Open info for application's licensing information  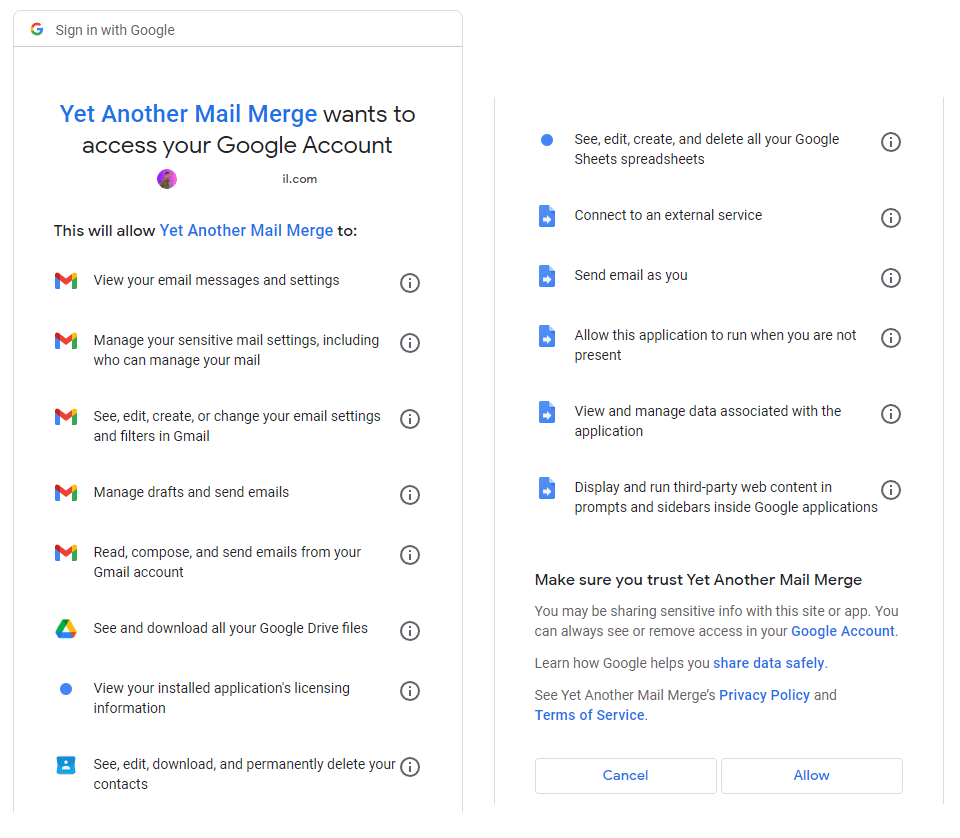[x=410, y=690]
